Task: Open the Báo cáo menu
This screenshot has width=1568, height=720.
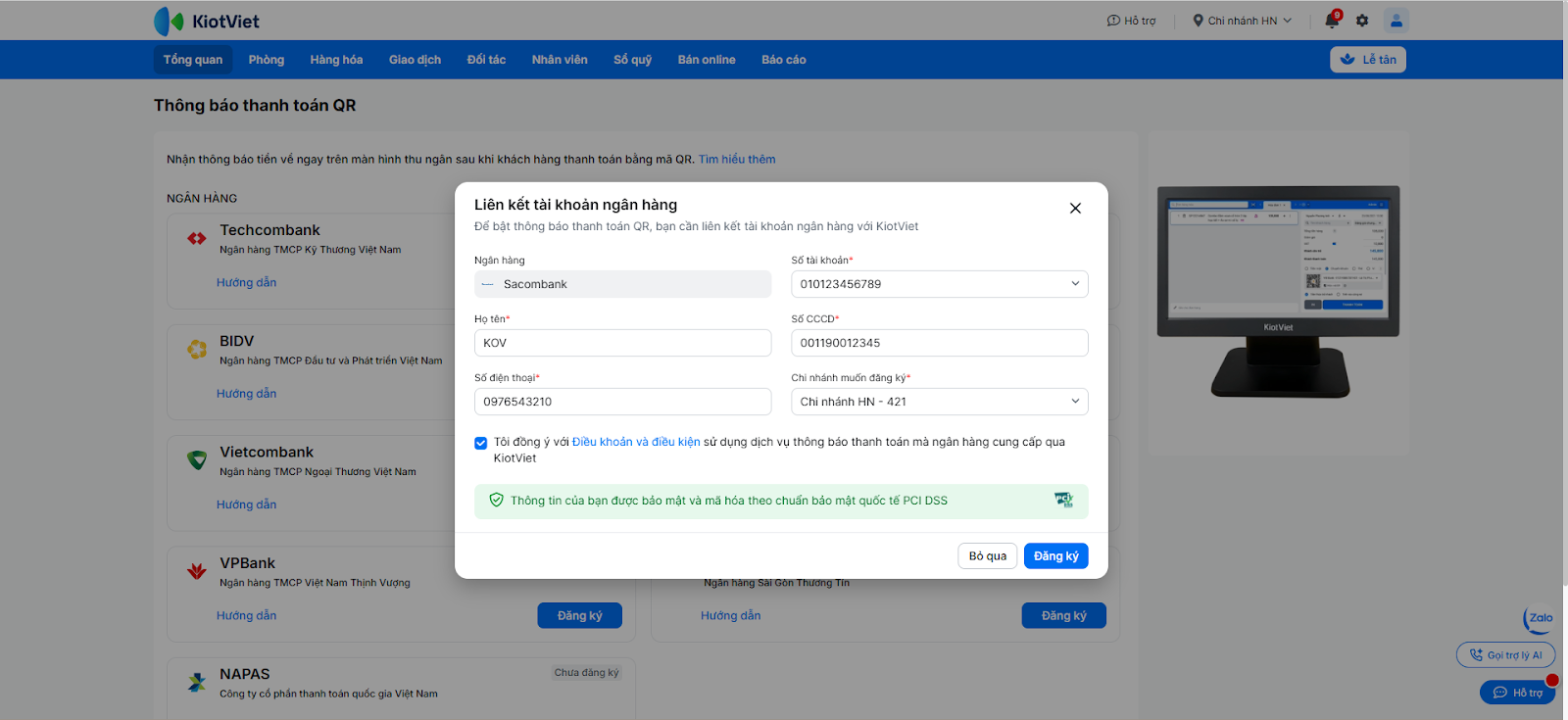Action: 784,60
